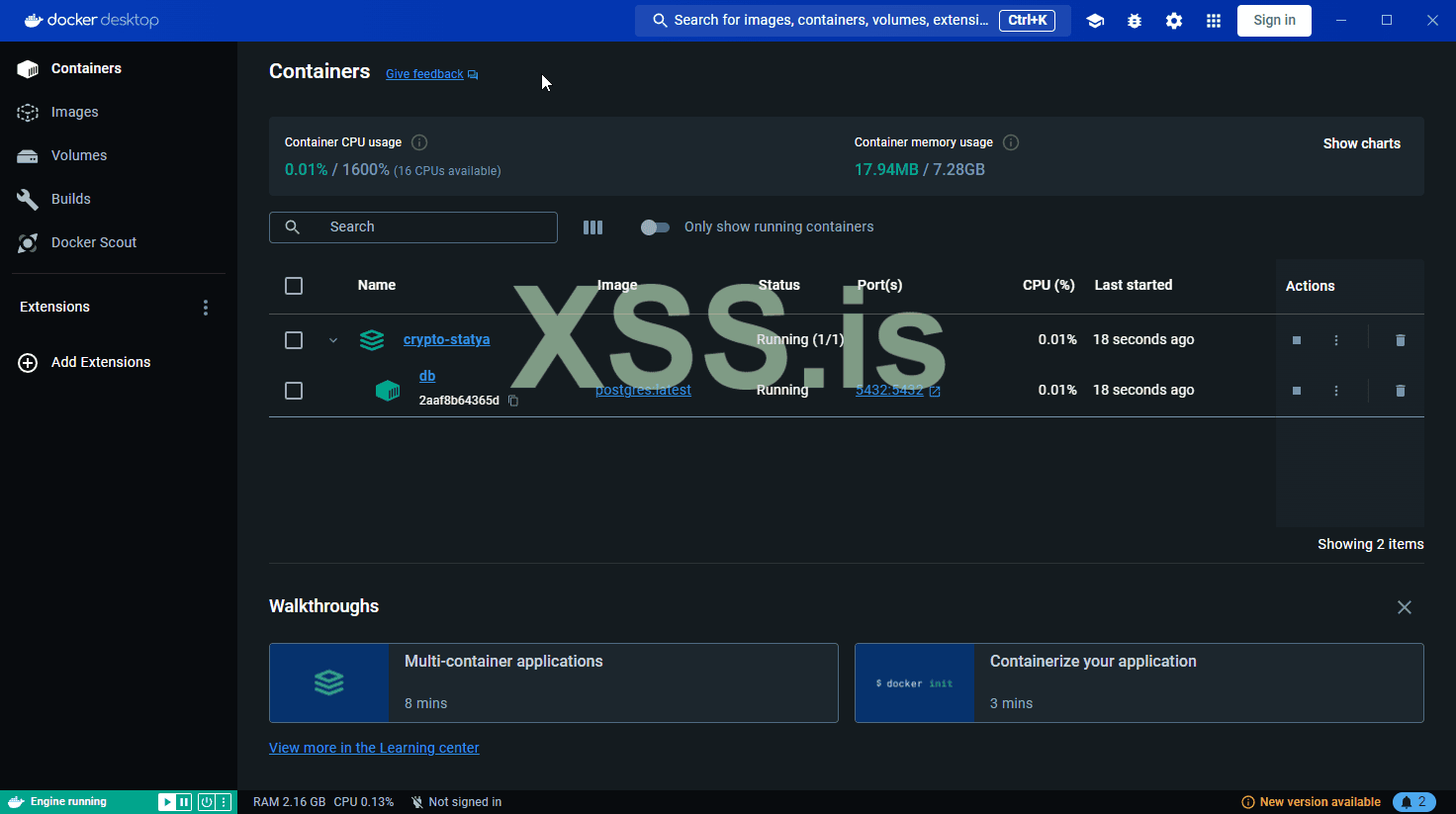
Task: Click the Port(s) column header
Action: 879,285
